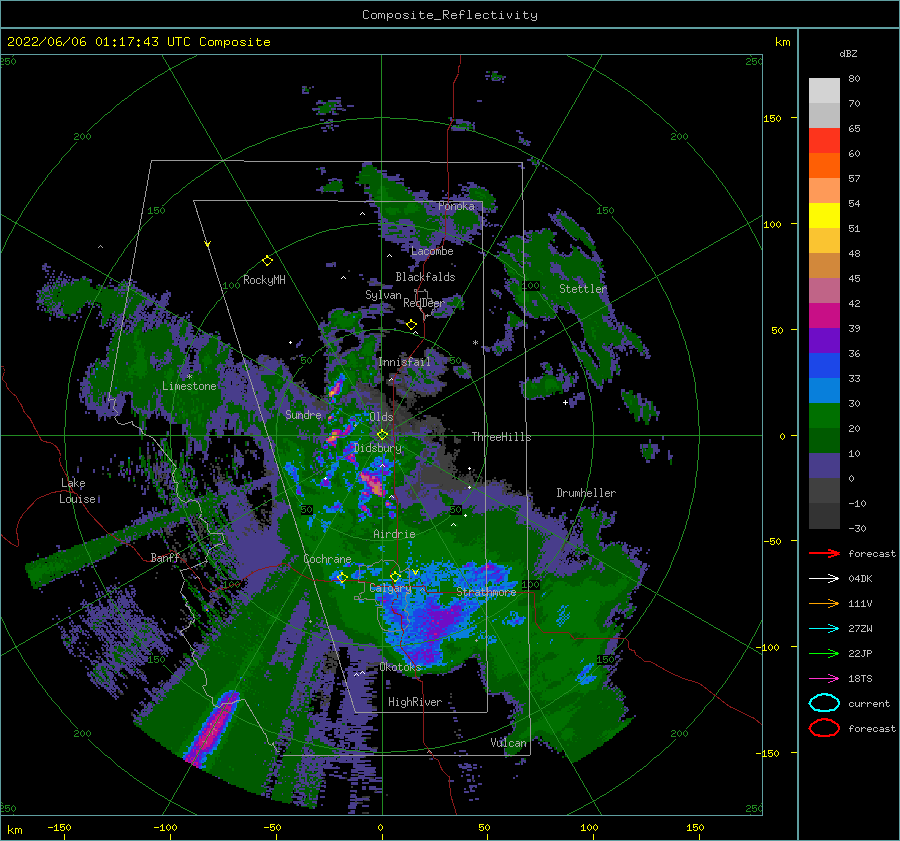
Task: Pick the bright green 20-30 dBZ swatch
Action: point(824,416)
